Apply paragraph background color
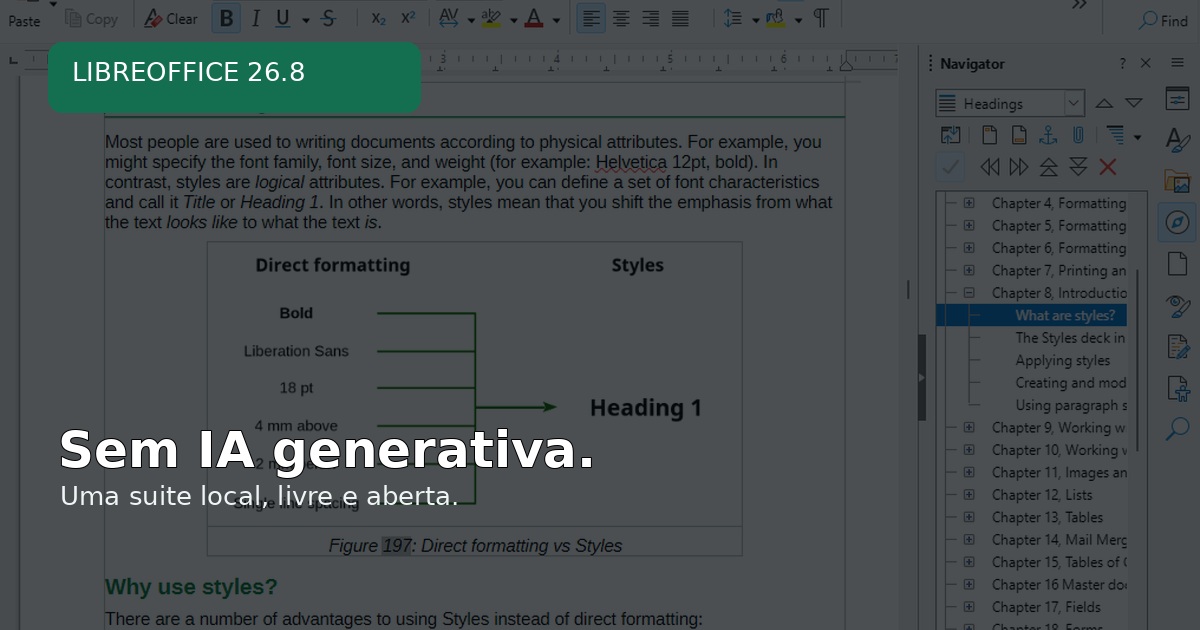The image size is (1200, 630). click(776, 18)
